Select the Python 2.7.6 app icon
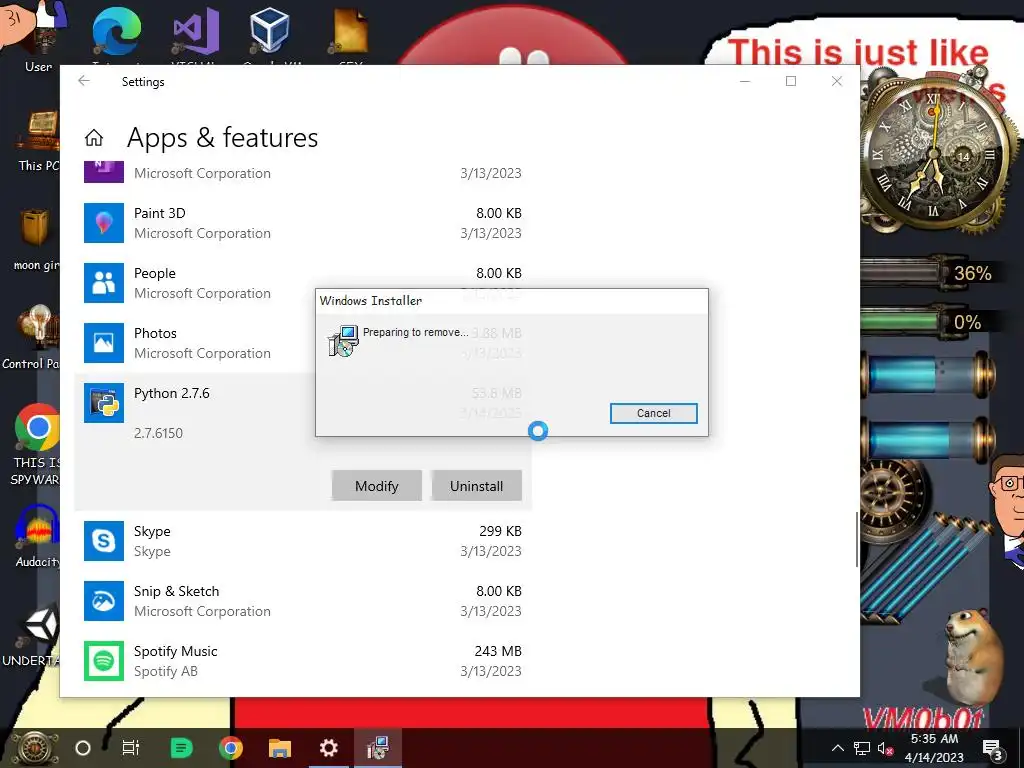 pos(104,403)
